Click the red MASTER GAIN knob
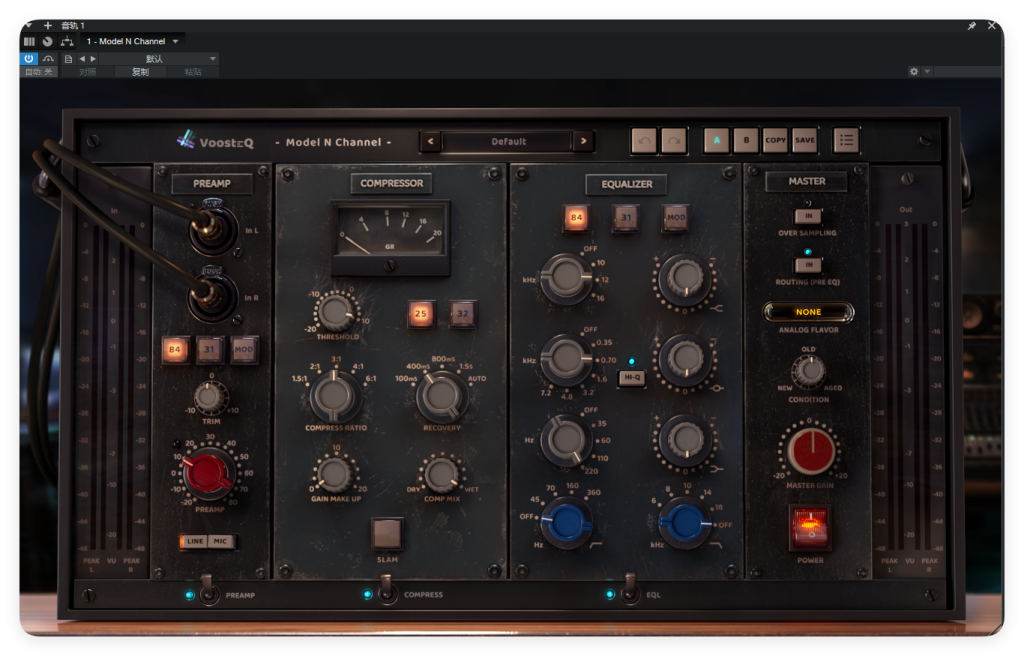Screen dimensions: 1024x656 pos(811,451)
